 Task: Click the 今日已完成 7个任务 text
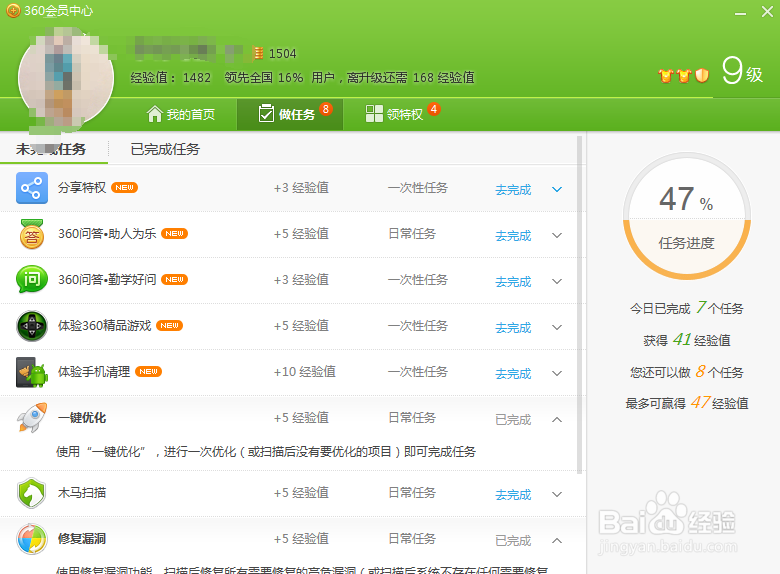(686, 308)
